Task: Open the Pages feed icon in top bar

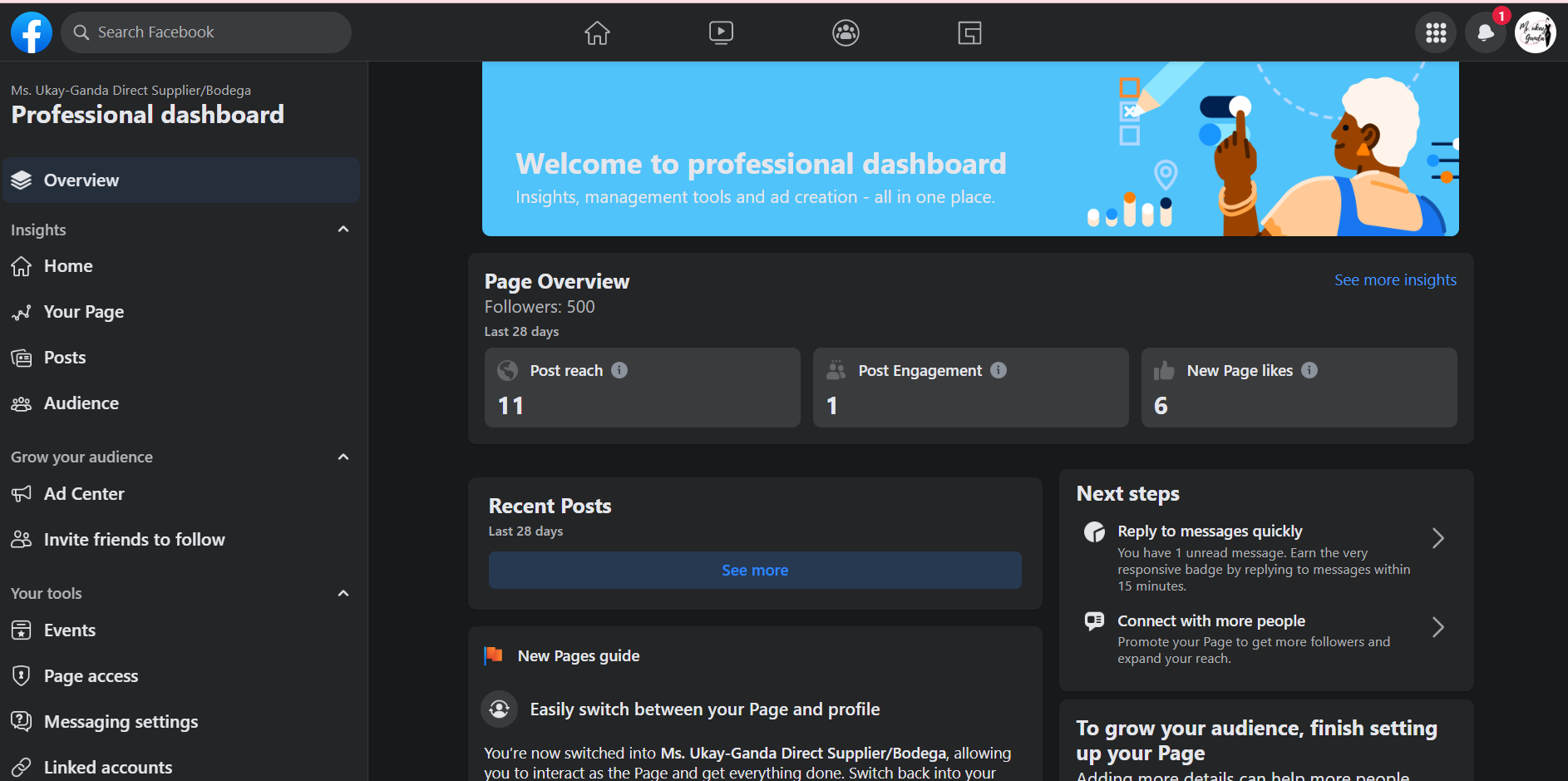Action: click(x=969, y=32)
